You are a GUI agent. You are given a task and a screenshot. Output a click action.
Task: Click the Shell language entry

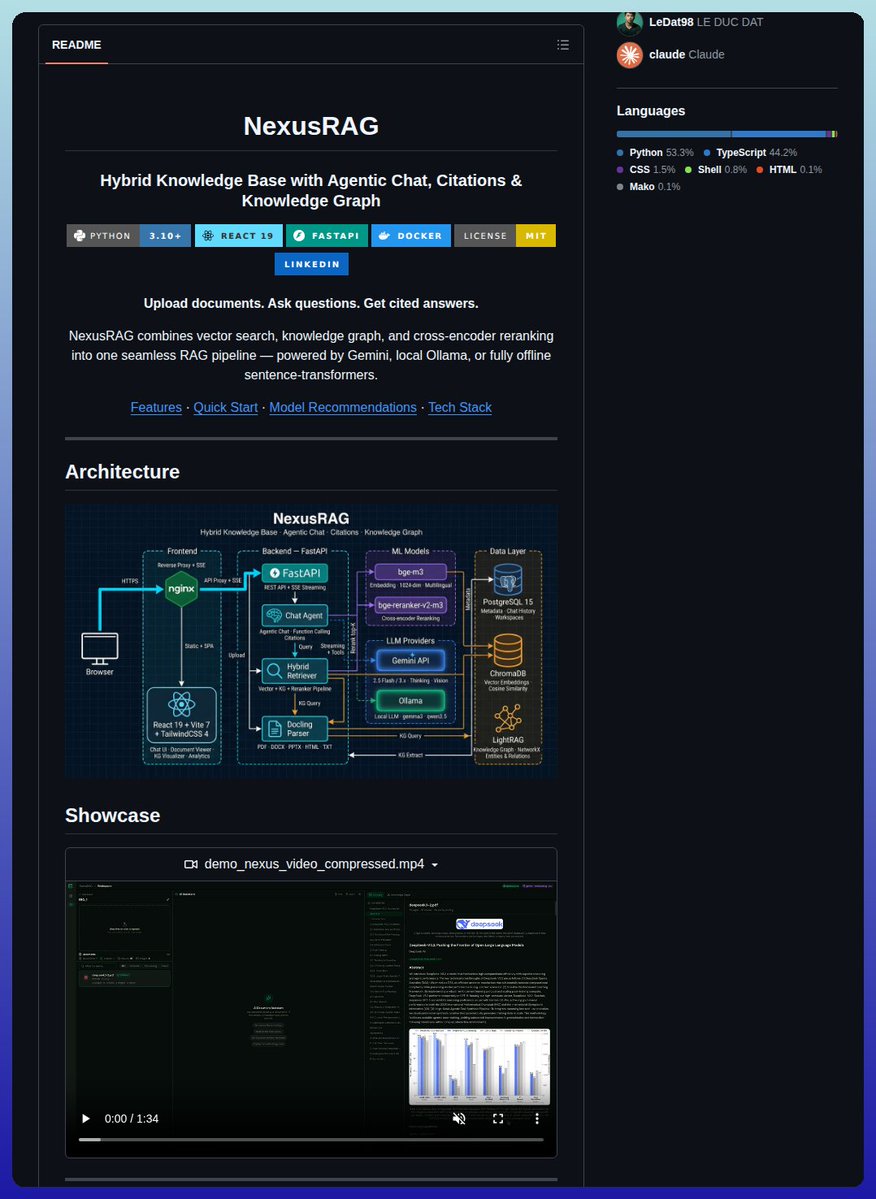pyautogui.click(x=715, y=170)
